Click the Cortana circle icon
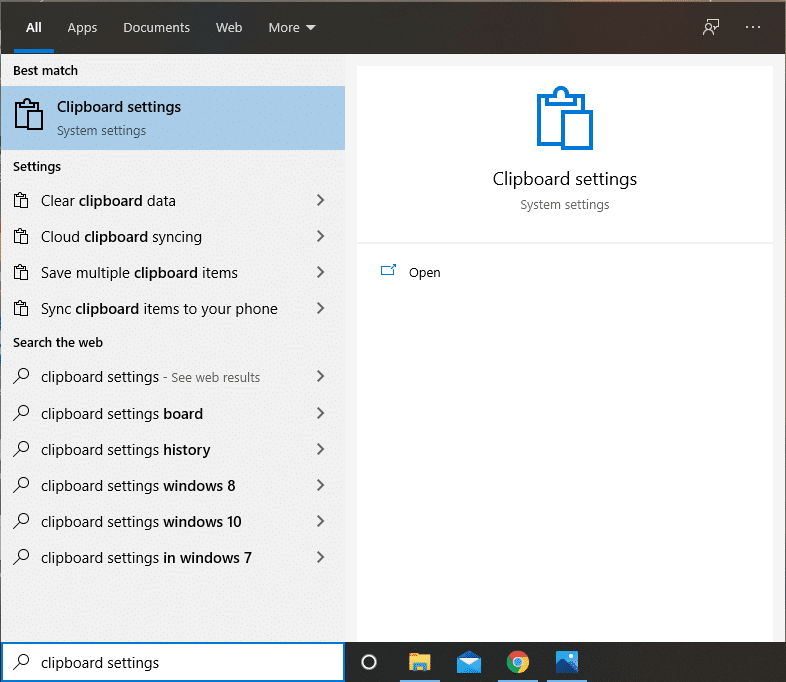786x682 pixels. tap(368, 662)
